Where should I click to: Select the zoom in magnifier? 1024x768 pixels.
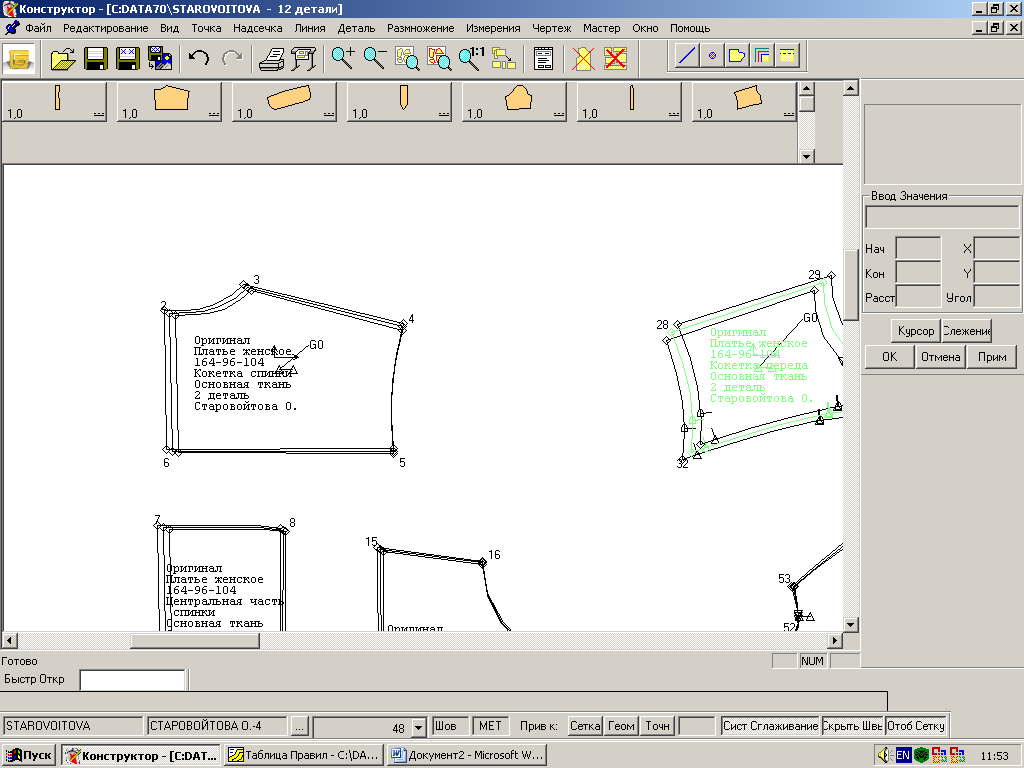click(342, 59)
